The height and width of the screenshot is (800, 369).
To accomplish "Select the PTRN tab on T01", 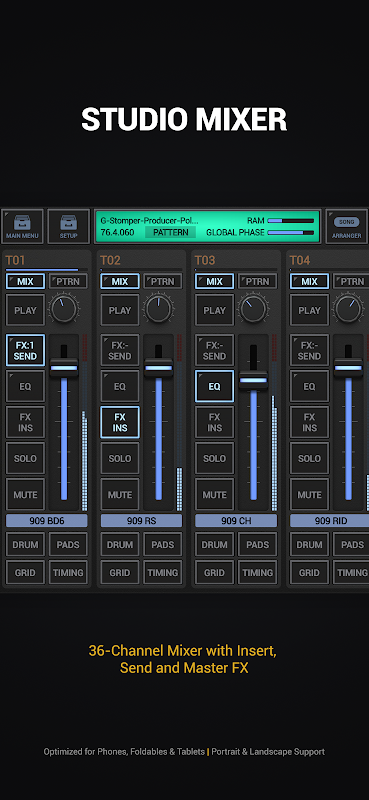I will click(x=68, y=281).
